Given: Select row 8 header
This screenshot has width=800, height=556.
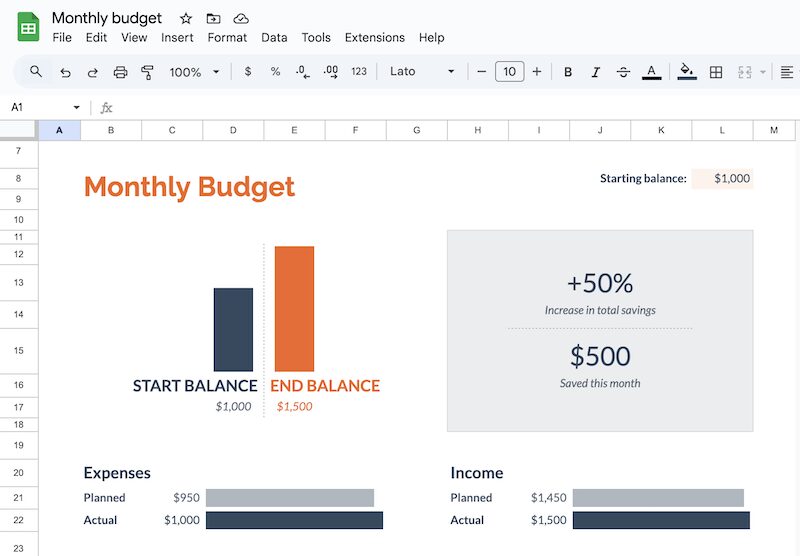Looking at the screenshot, I should click(19, 179).
